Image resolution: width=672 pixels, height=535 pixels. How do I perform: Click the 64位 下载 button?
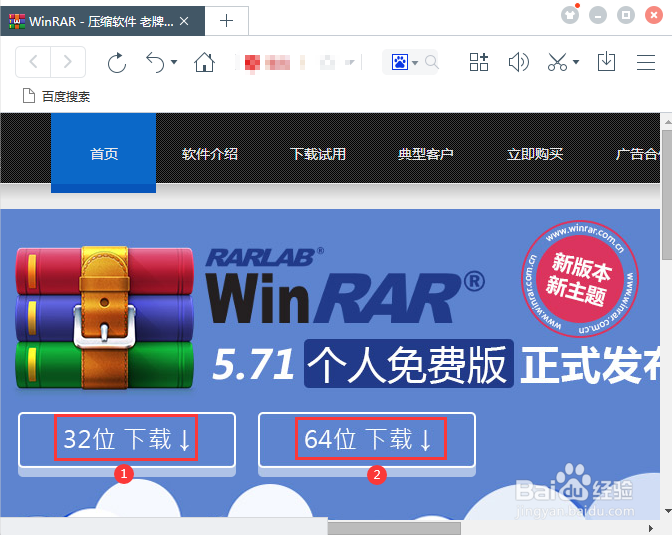[367, 440]
